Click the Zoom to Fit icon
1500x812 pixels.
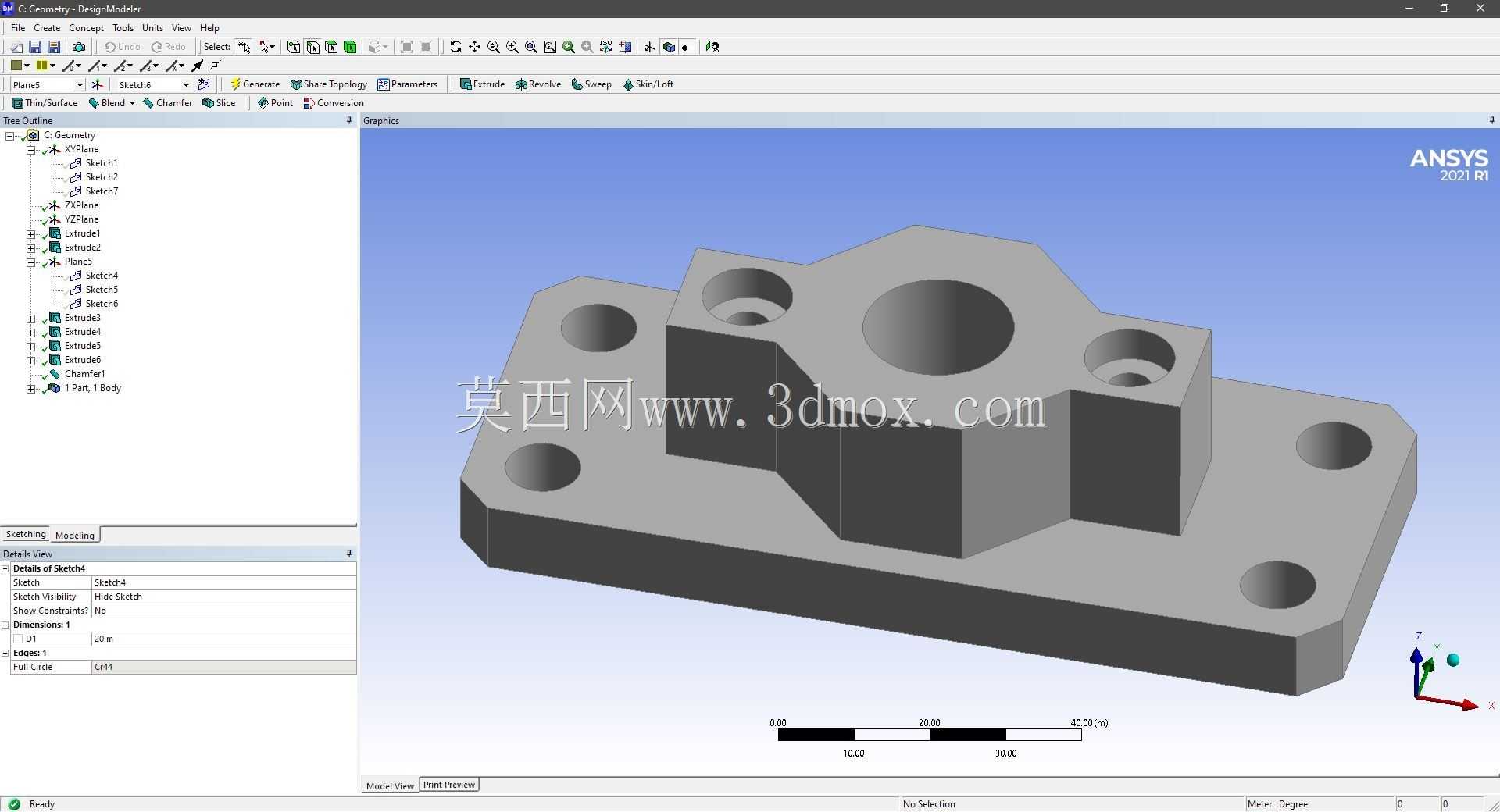coord(531,47)
